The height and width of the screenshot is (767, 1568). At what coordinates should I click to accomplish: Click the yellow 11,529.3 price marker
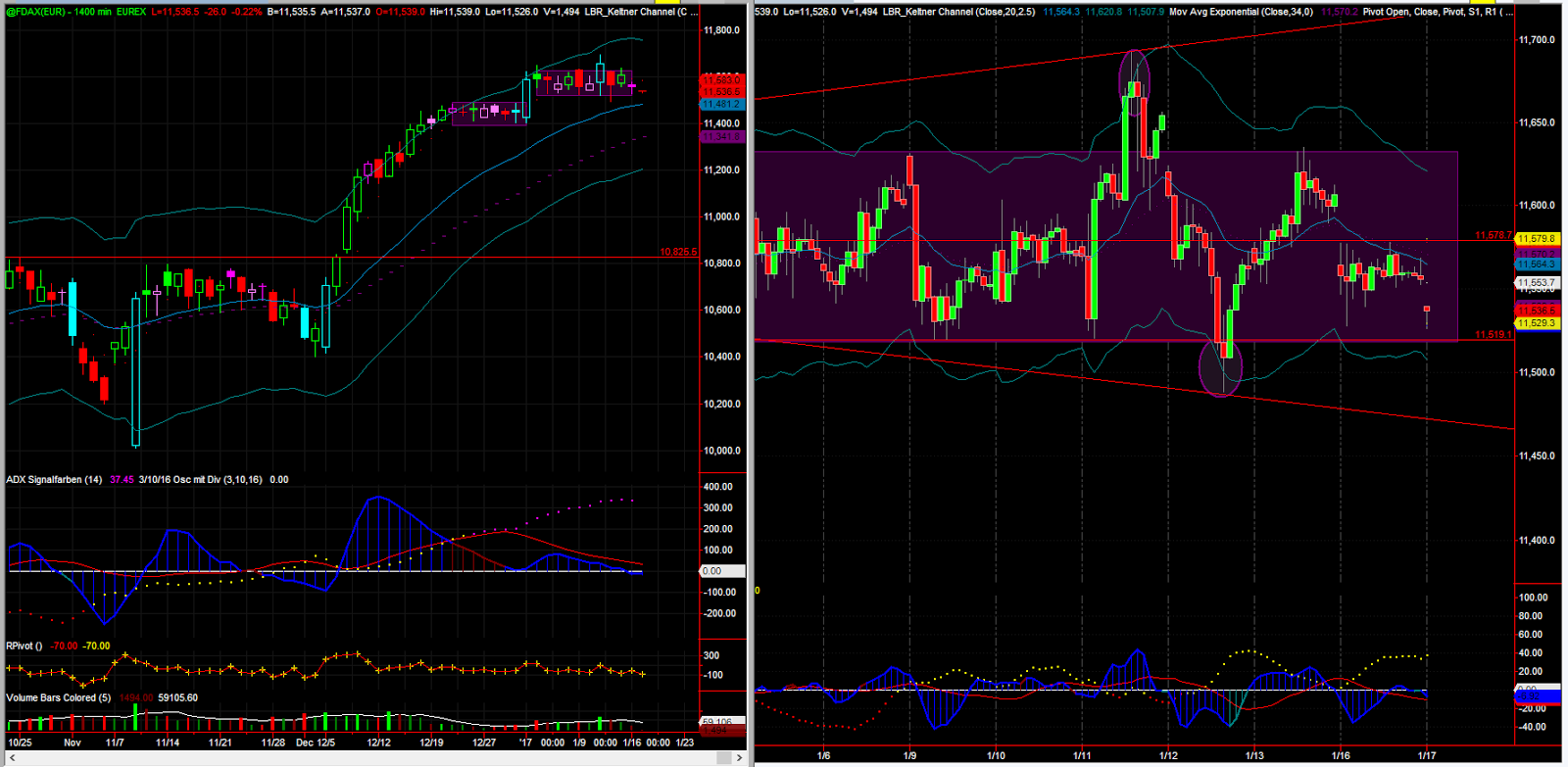[1537, 323]
